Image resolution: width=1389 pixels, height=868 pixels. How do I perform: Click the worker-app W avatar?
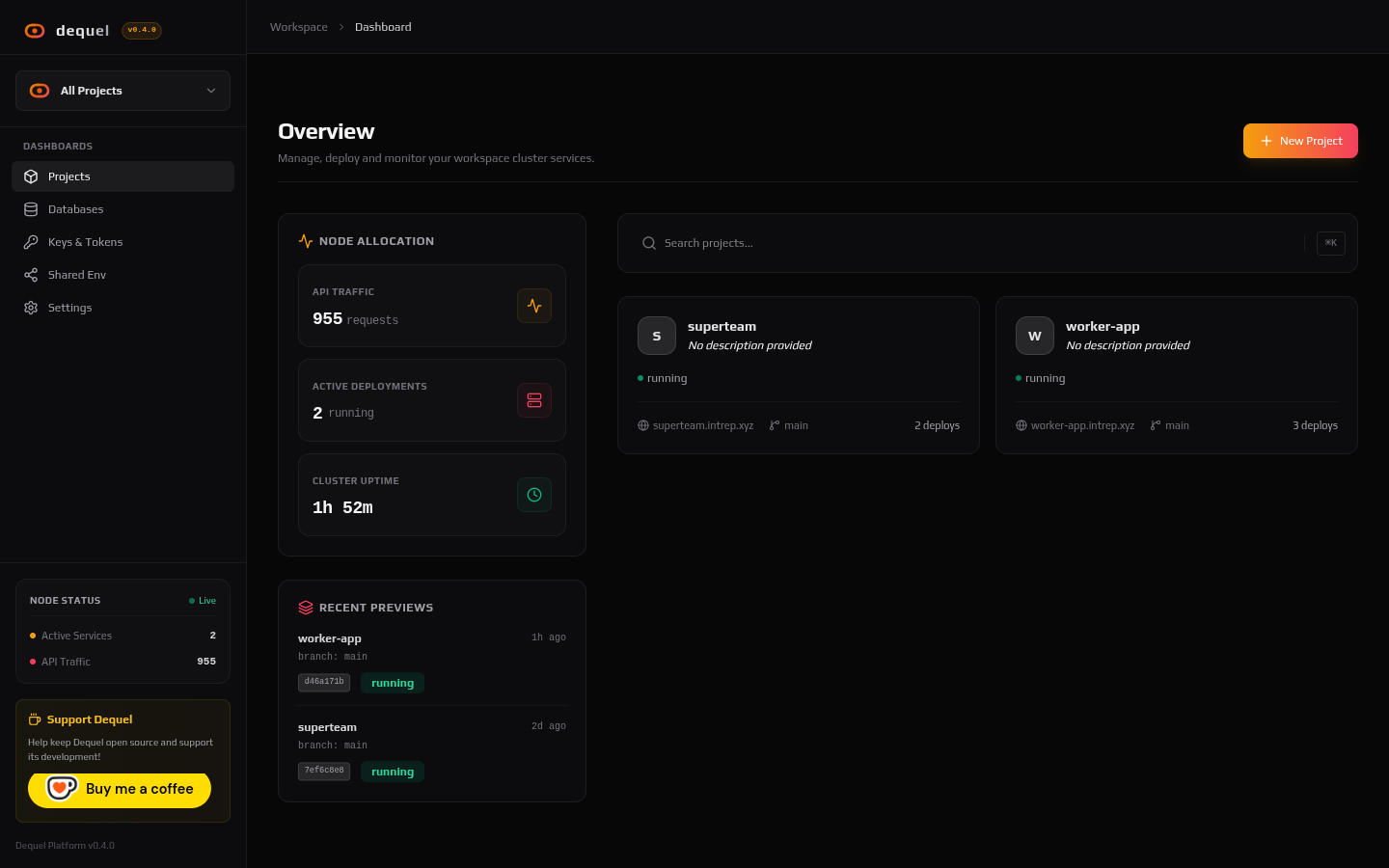click(1035, 336)
